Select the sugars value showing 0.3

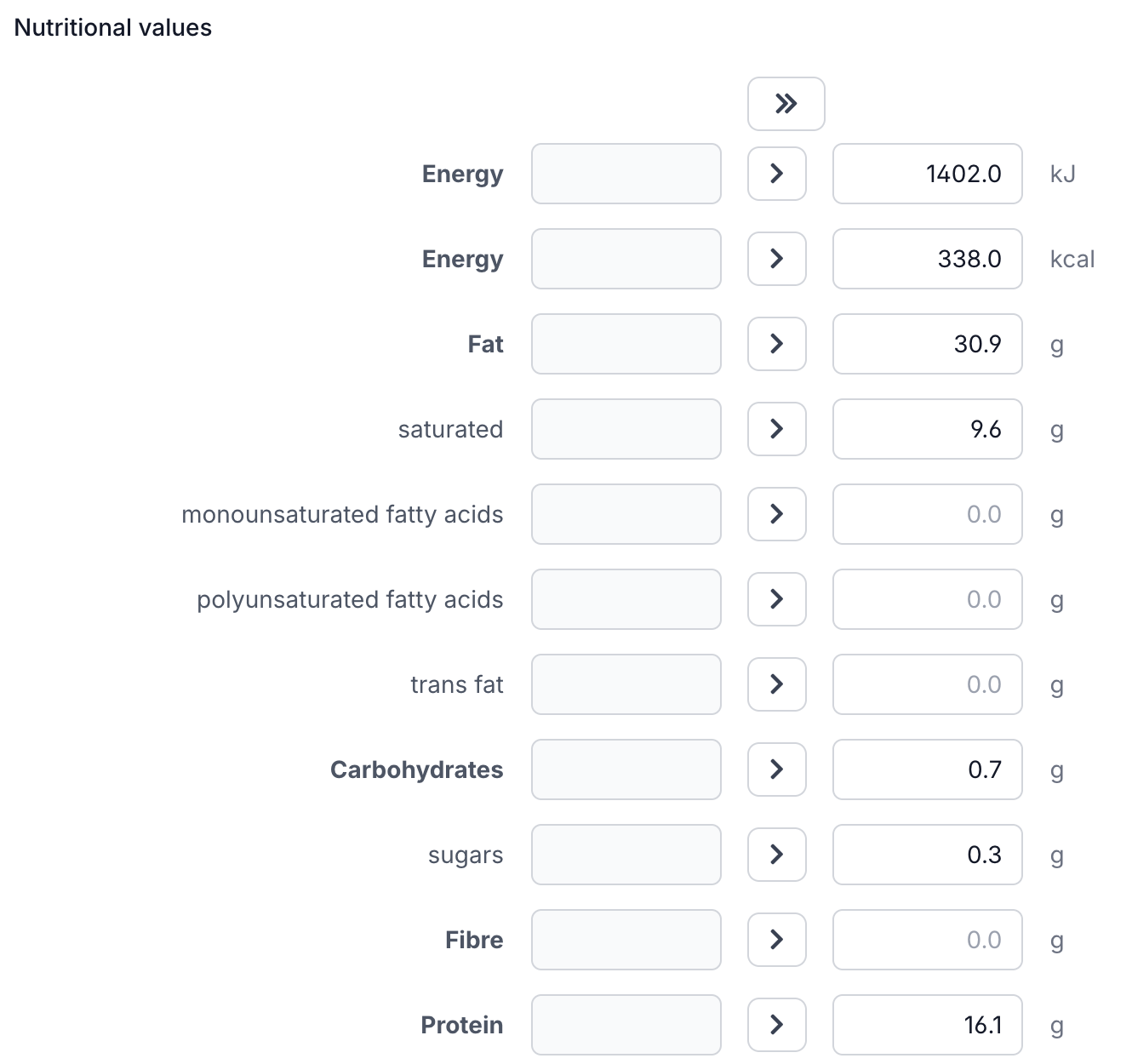[x=927, y=855]
